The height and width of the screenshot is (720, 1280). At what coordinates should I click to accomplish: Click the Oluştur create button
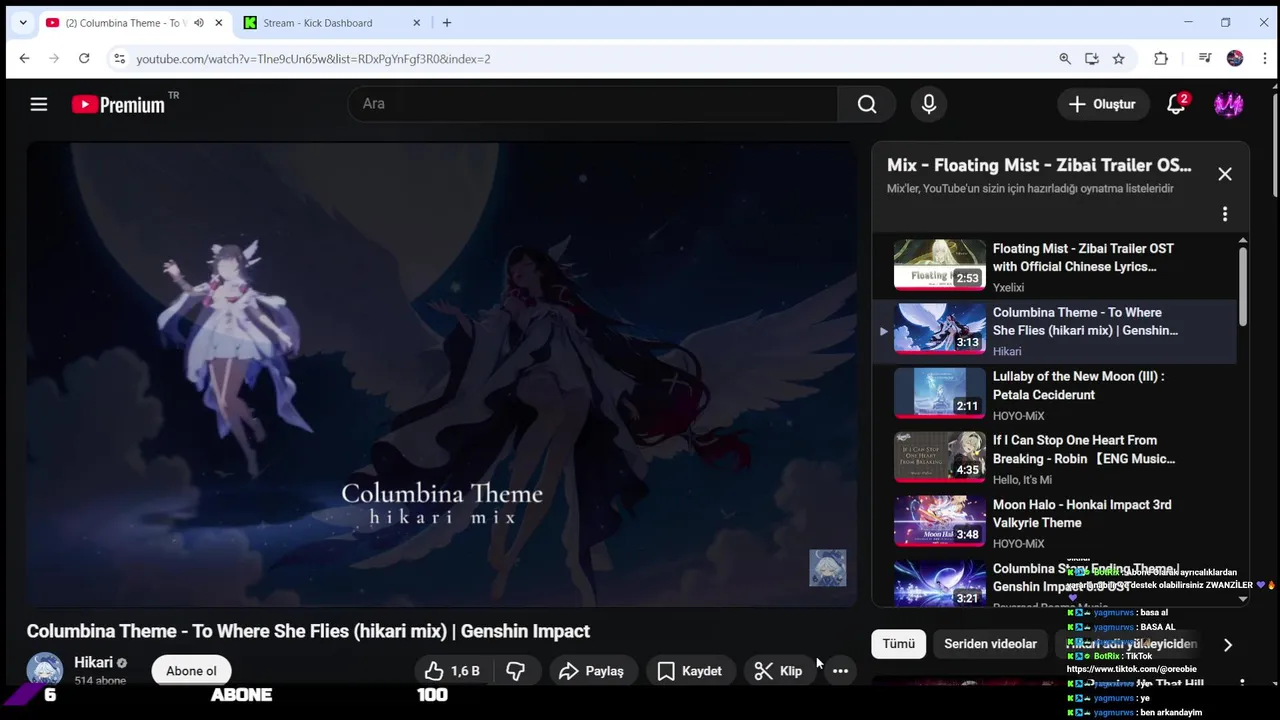tap(1102, 104)
